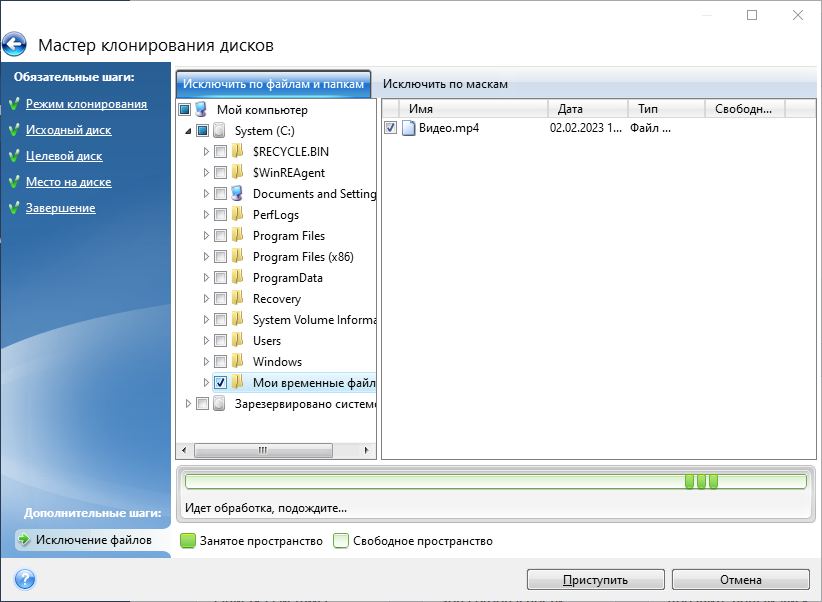Check the Program Files folder checkbox
This screenshot has width=822, height=602.
[220, 236]
